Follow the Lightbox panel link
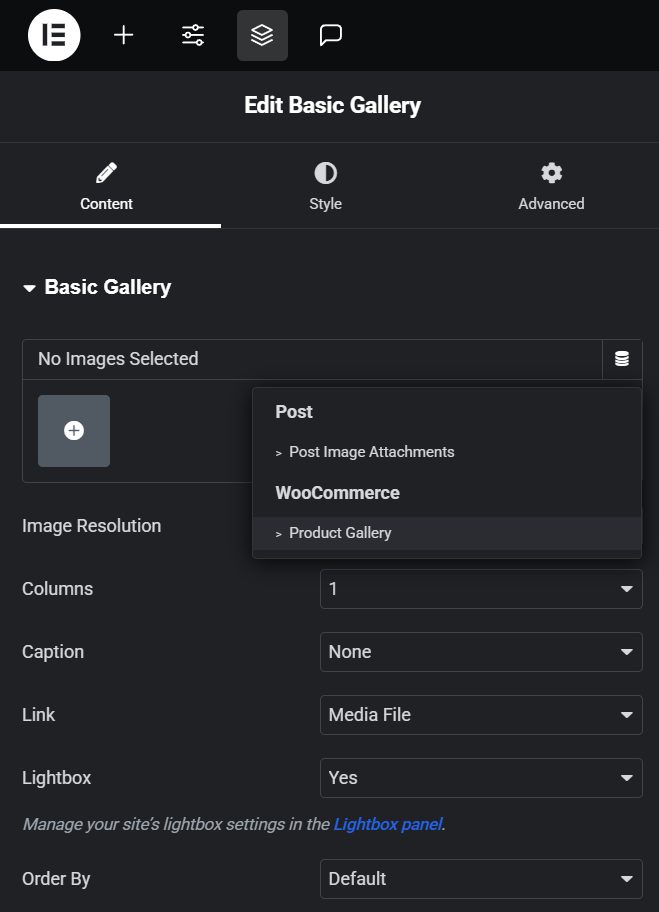The image size is (659, 912). (x=388, y=824)
